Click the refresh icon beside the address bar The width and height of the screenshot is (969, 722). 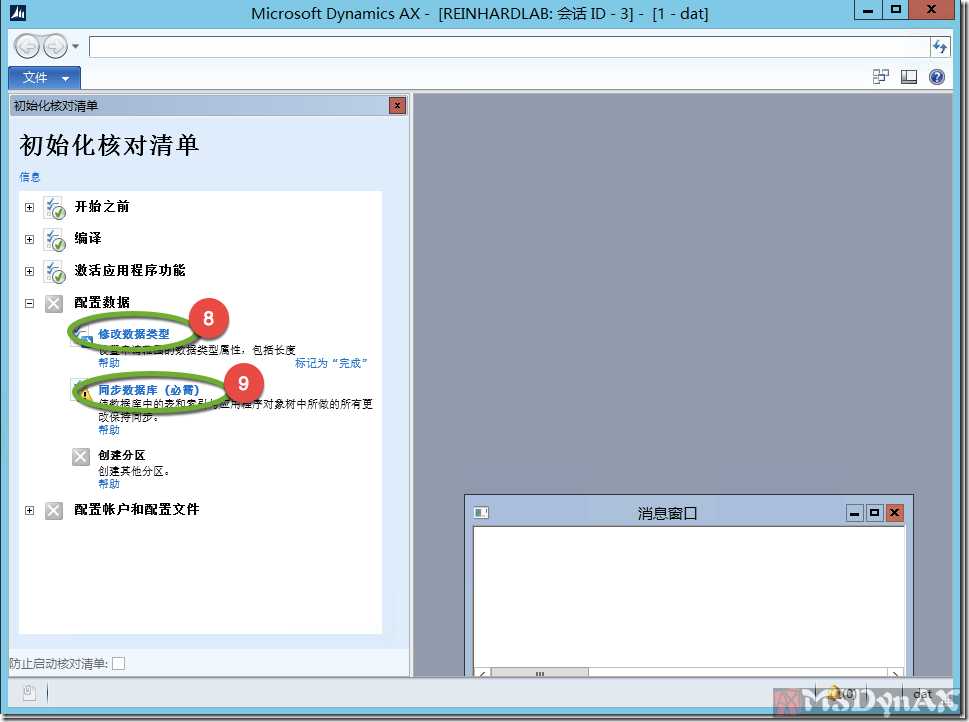[x=940, y=46]
